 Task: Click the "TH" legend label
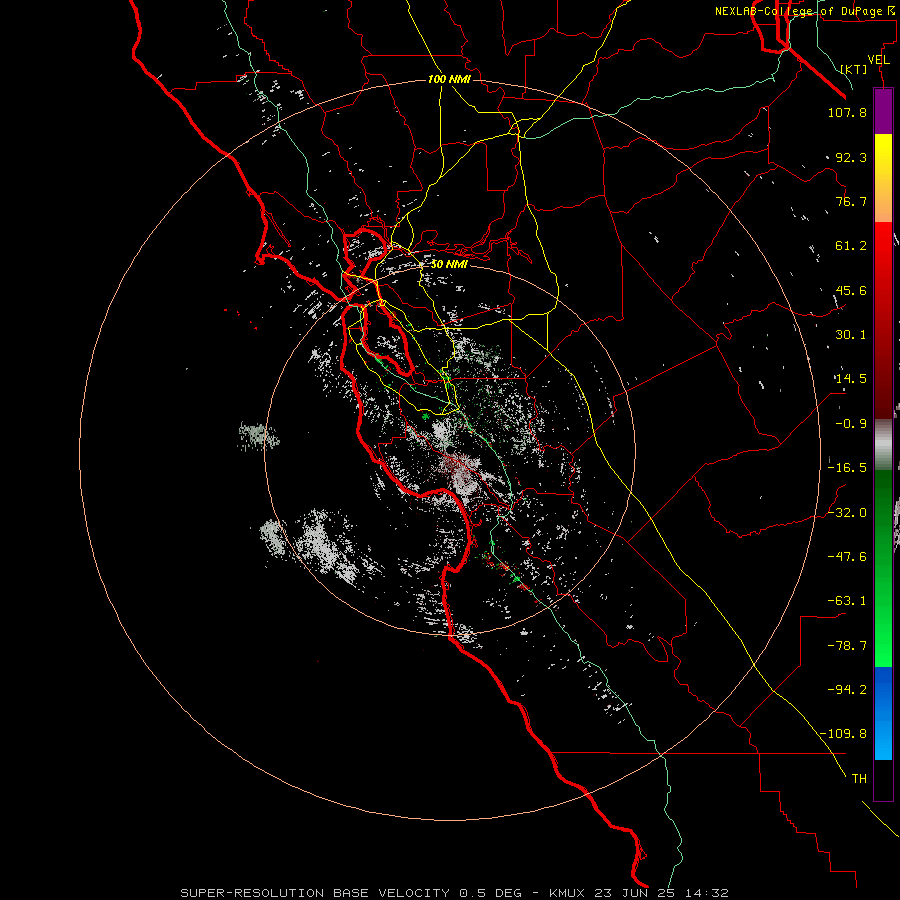pos(859,779)
